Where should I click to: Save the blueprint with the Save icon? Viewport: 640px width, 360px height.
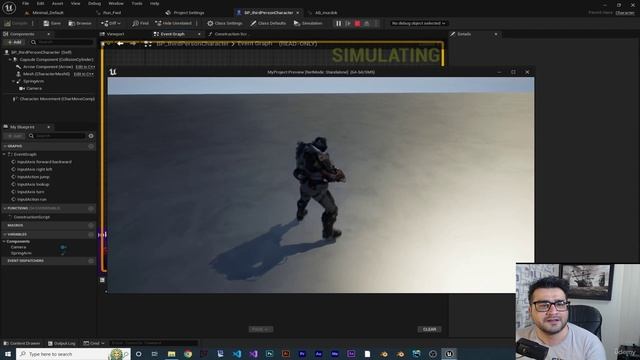(x=52, y=23)
